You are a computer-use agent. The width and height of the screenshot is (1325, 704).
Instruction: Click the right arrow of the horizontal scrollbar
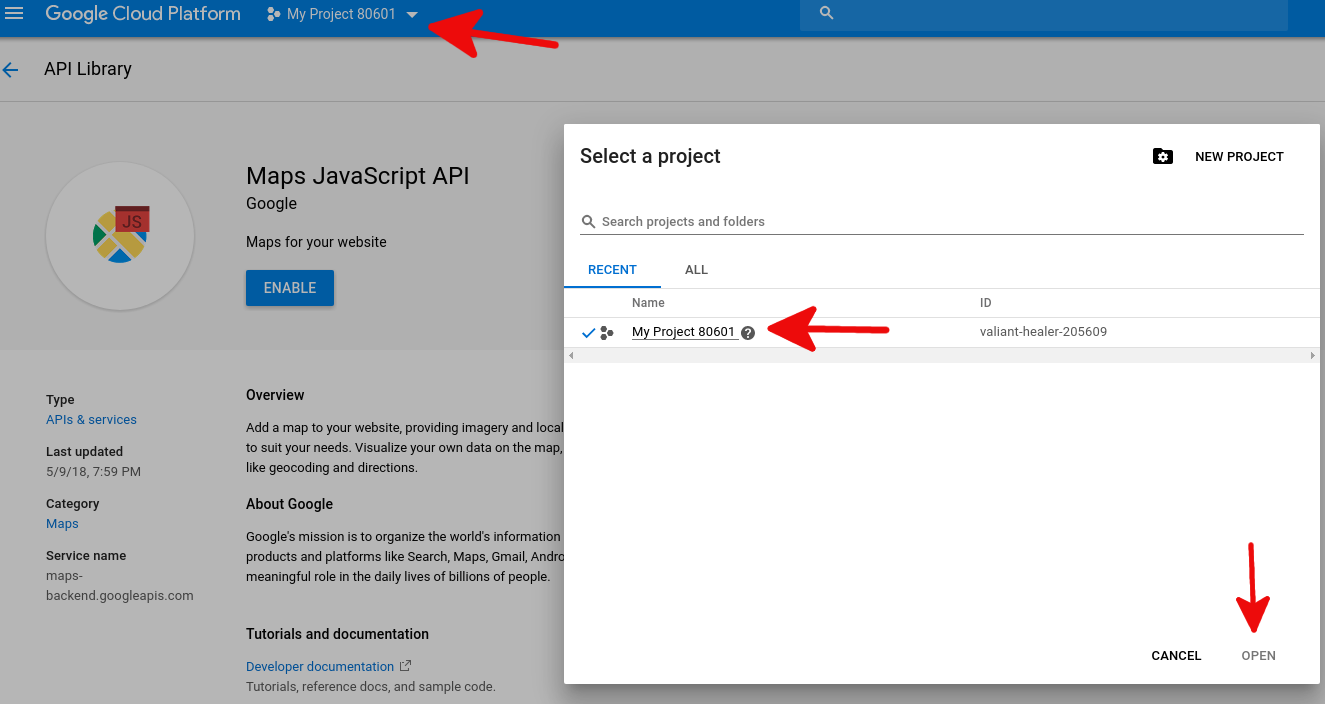click(1313, 355)
